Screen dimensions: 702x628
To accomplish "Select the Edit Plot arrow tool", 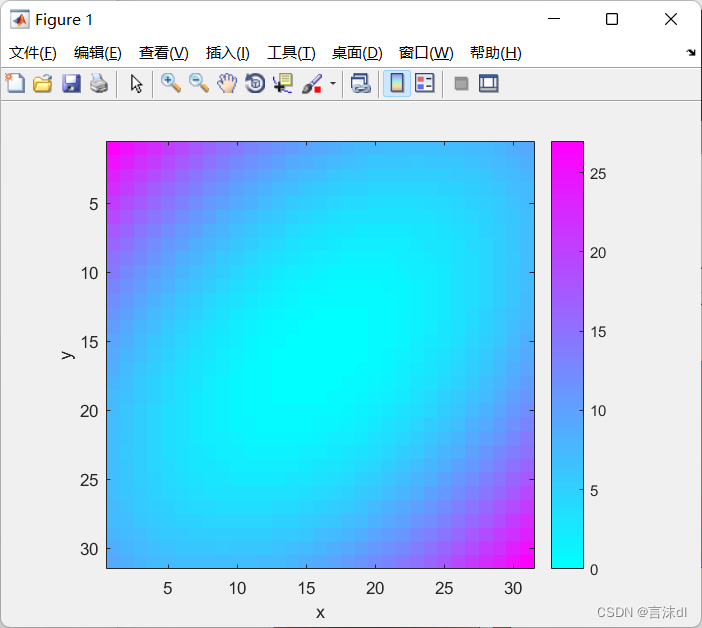I will coord(136,84).
